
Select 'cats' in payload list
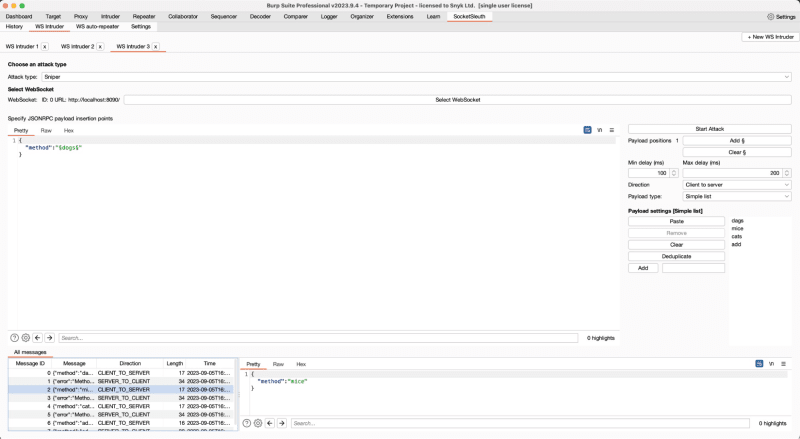tap(737, 236)
